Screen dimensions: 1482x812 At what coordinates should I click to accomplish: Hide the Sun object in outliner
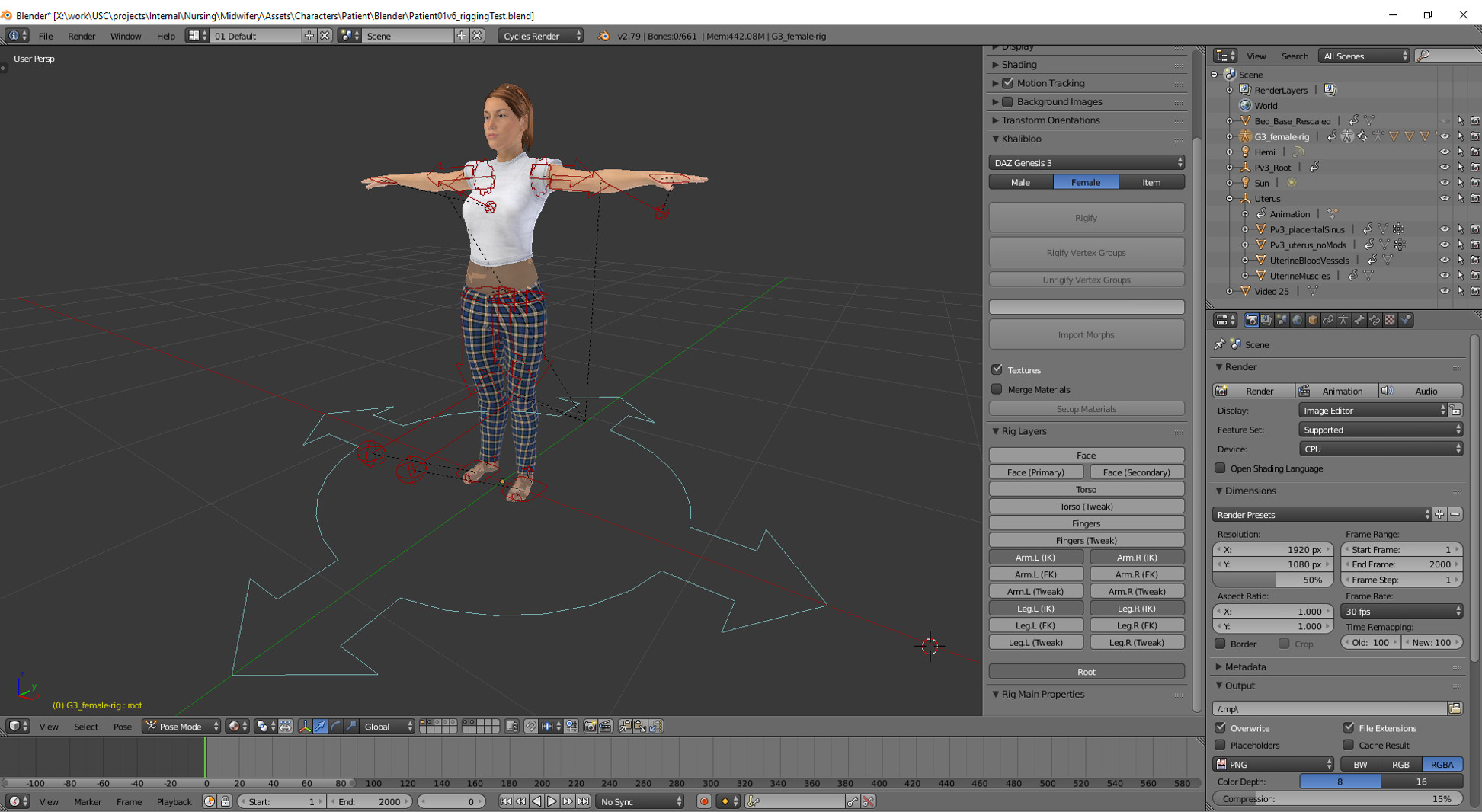[1444, 183]
